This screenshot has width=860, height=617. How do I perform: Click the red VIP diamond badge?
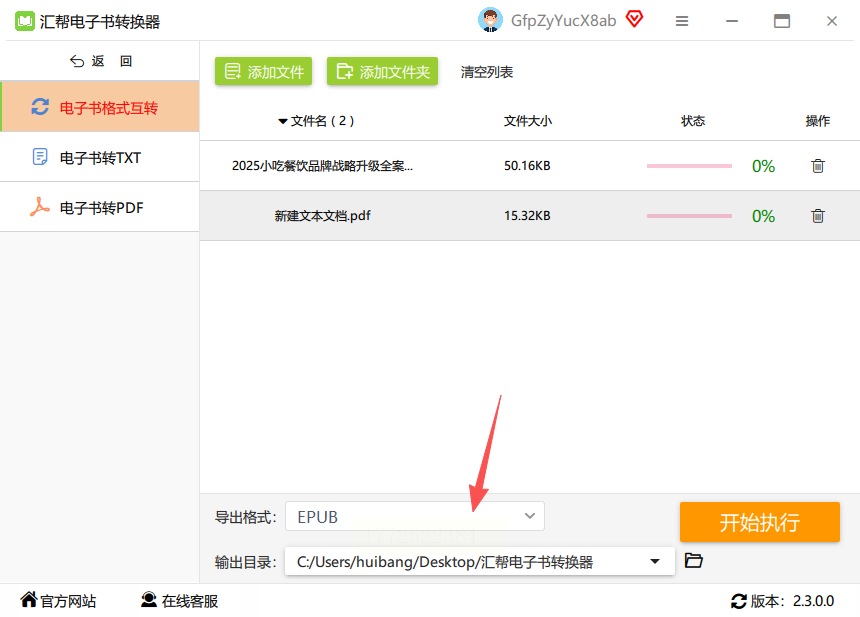(635, 19)
